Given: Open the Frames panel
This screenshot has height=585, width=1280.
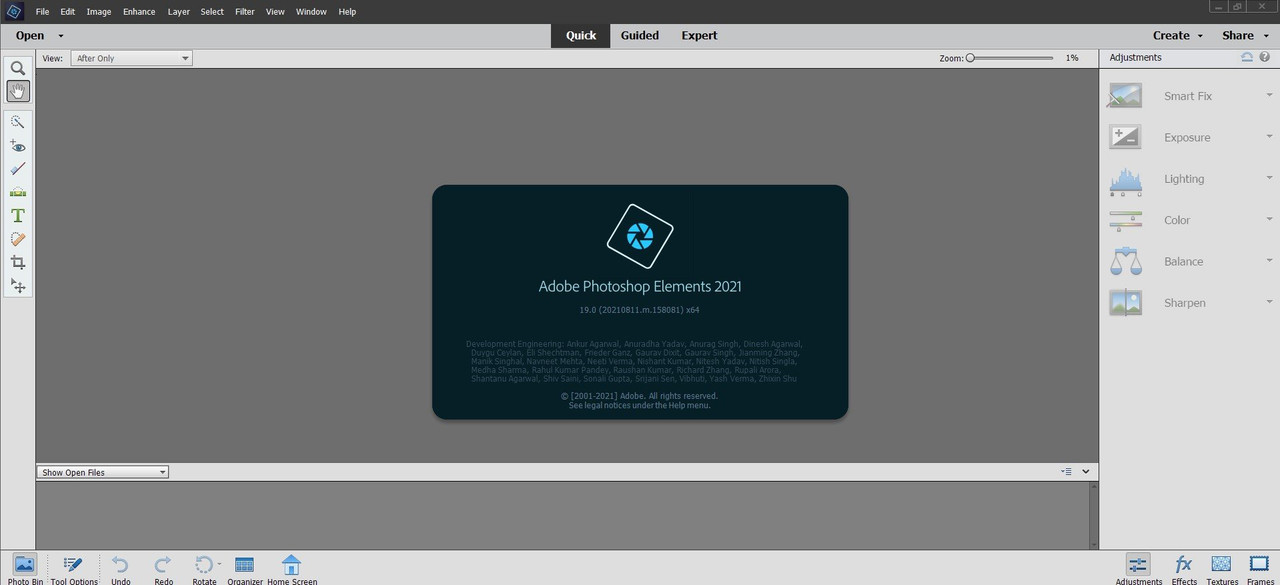Looking at the screenshot, I should [x=1260, y=569].
